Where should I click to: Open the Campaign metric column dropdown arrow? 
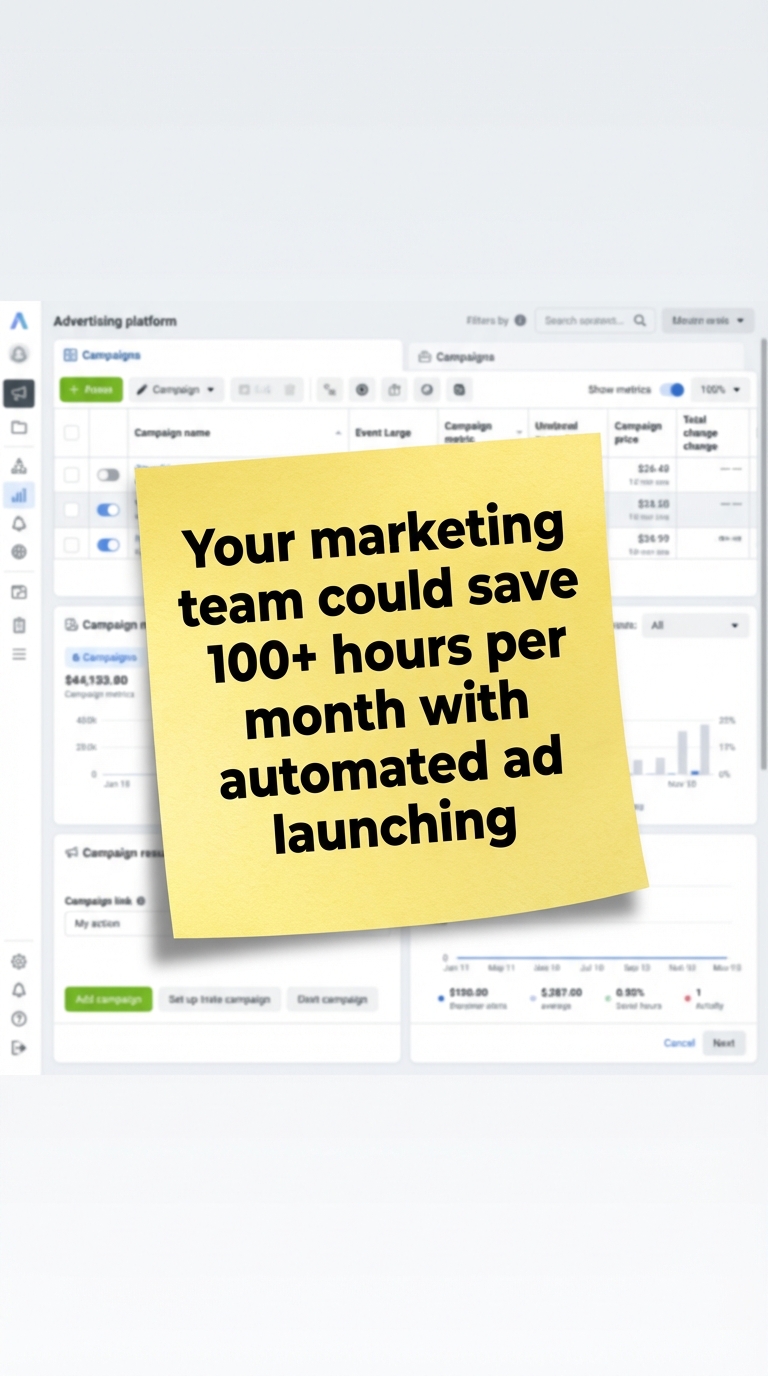pos(519,433)
